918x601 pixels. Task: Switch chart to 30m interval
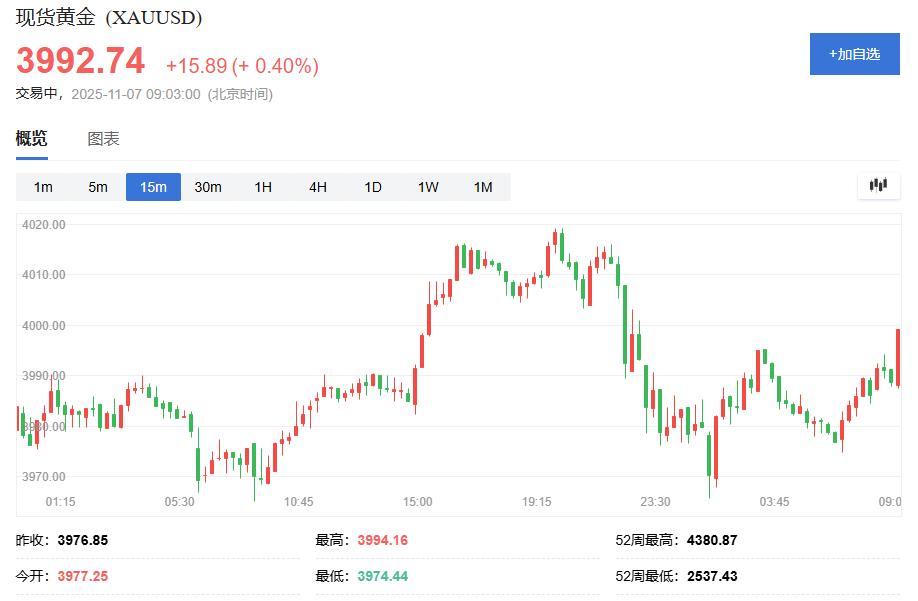(208, 187)
